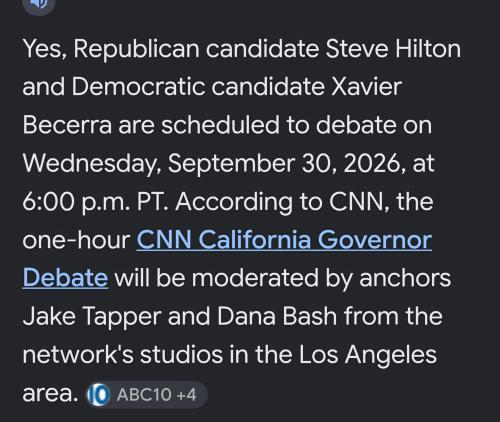This screenshot has height=422, width=500.
Task: Click the name Xavier
Action: pyautogui.click(x=366, y=87)
